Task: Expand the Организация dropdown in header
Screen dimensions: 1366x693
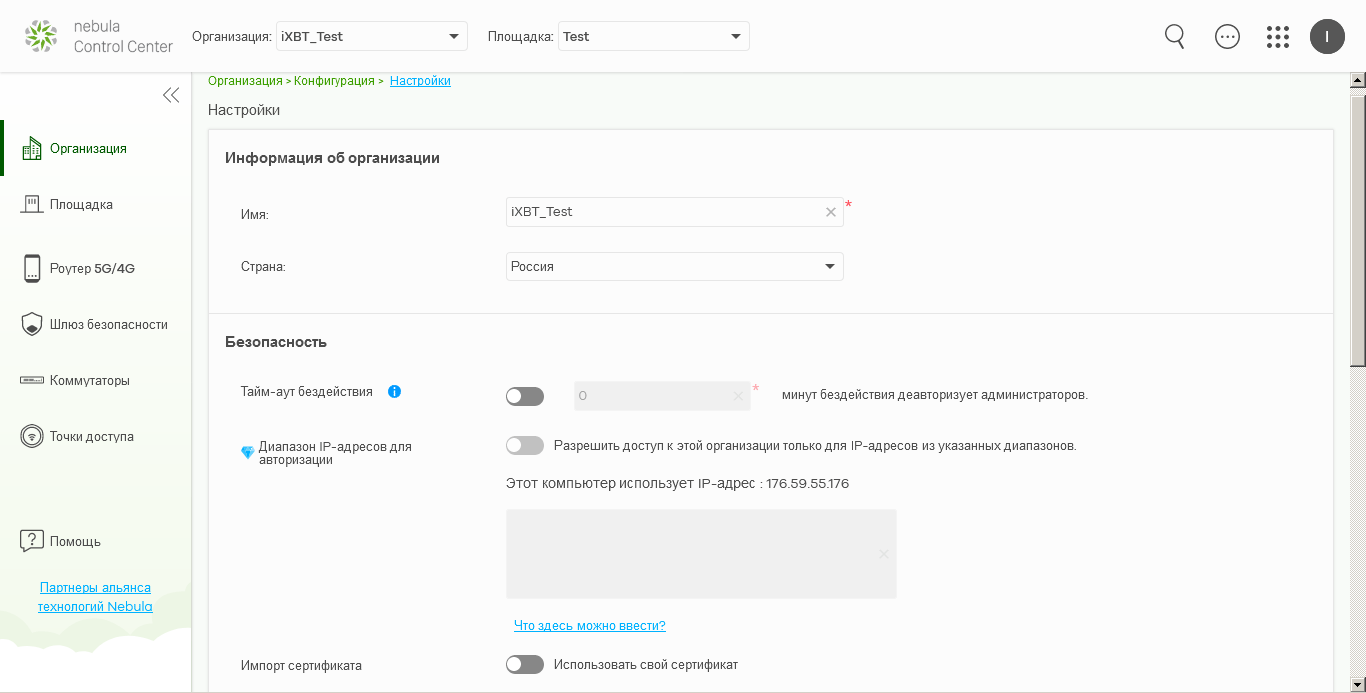Action: pyautogui.click(x=372, y=37)
